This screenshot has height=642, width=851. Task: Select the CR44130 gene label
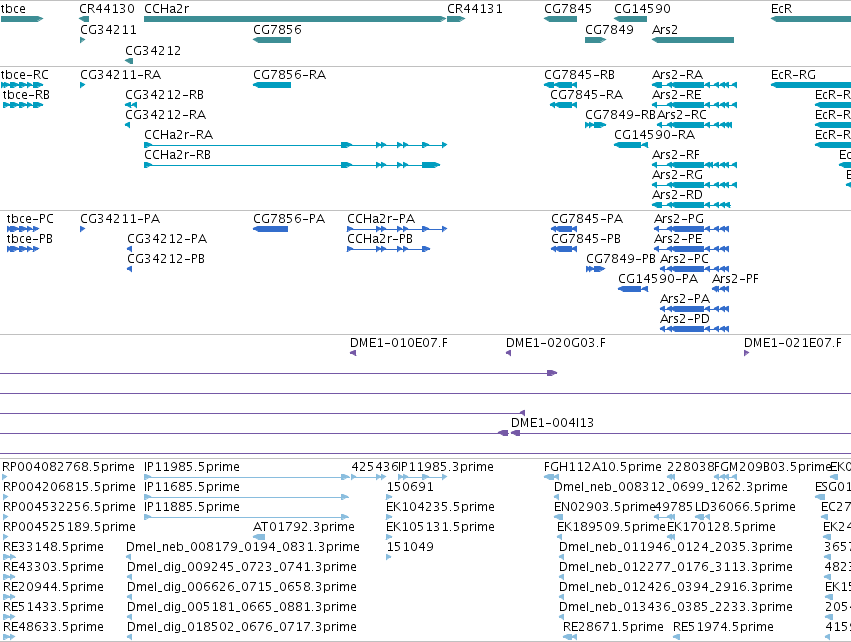[x=107, y=9]
